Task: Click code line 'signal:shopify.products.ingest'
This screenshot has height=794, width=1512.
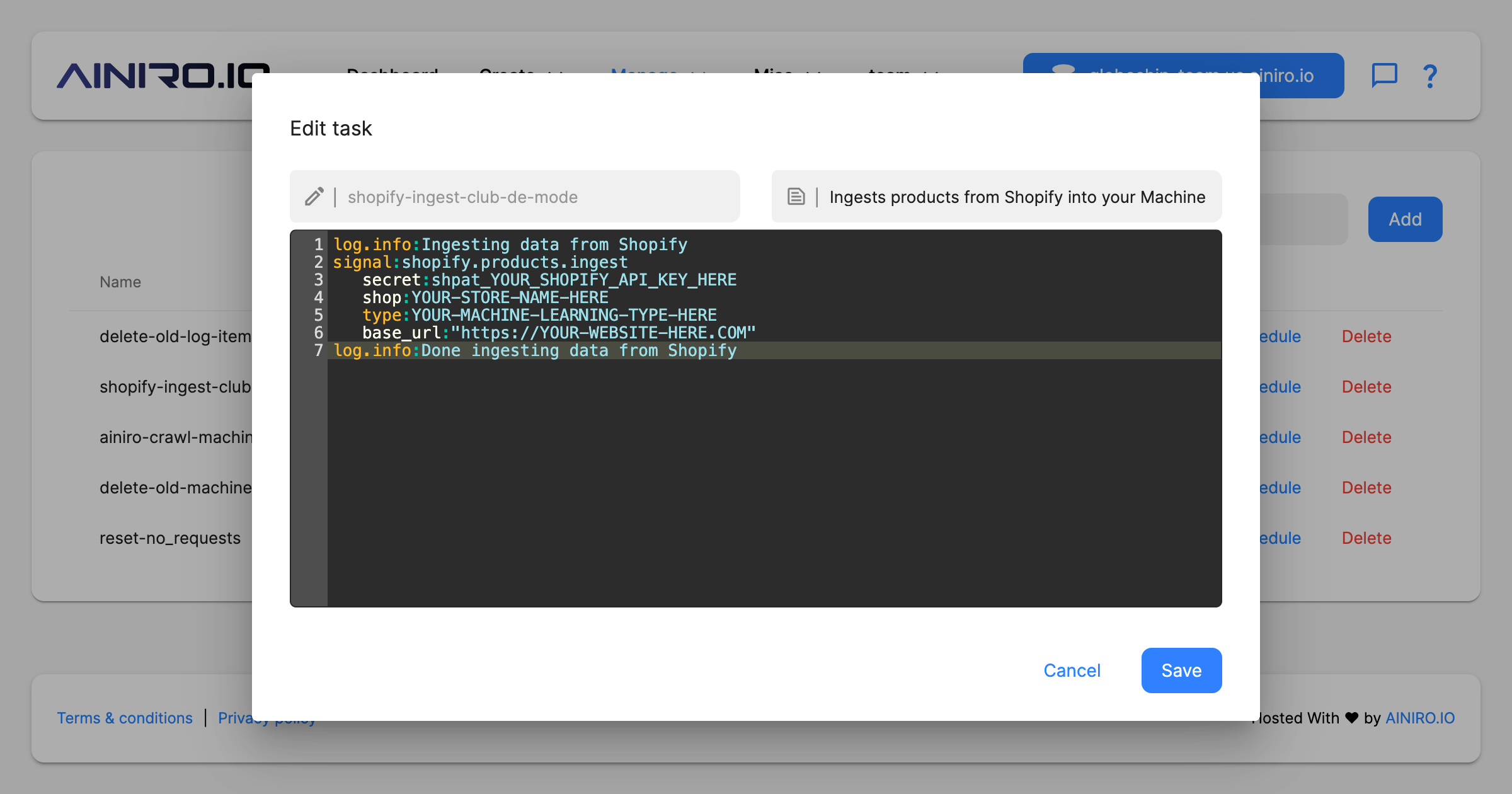Action: point(481,262)
